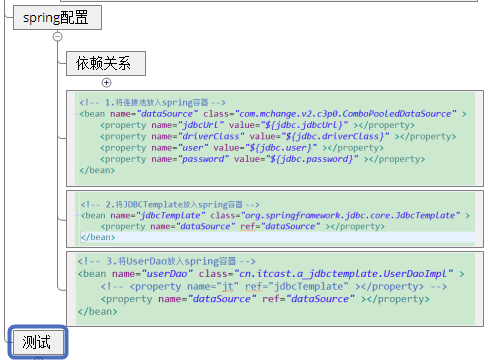Click the comment 2.将JDBCTemplate放入spring容器
Screen dimensions: 497x360
(170, 204)
